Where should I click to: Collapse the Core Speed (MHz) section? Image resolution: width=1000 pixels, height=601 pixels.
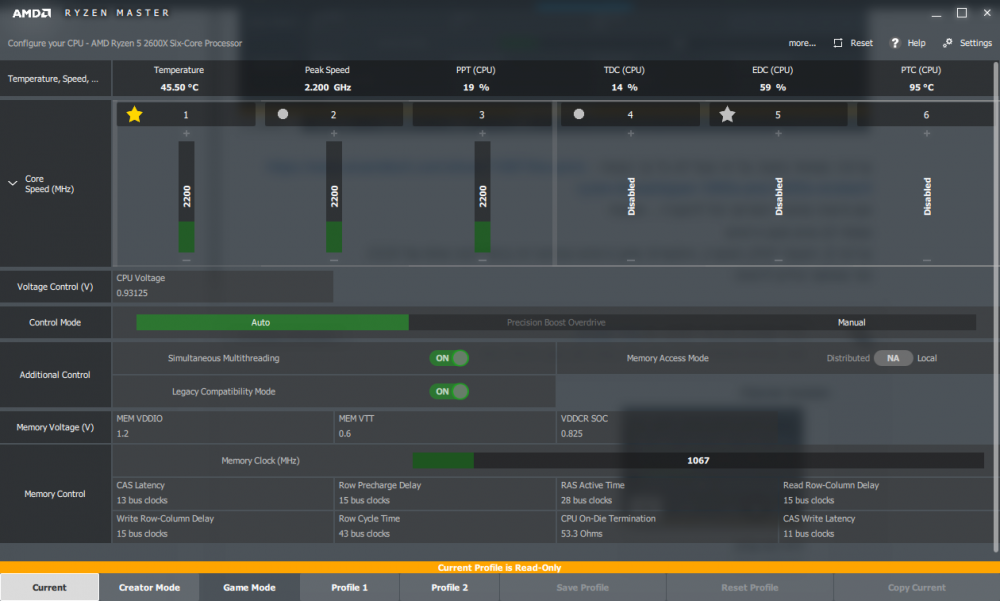(12, 183)
